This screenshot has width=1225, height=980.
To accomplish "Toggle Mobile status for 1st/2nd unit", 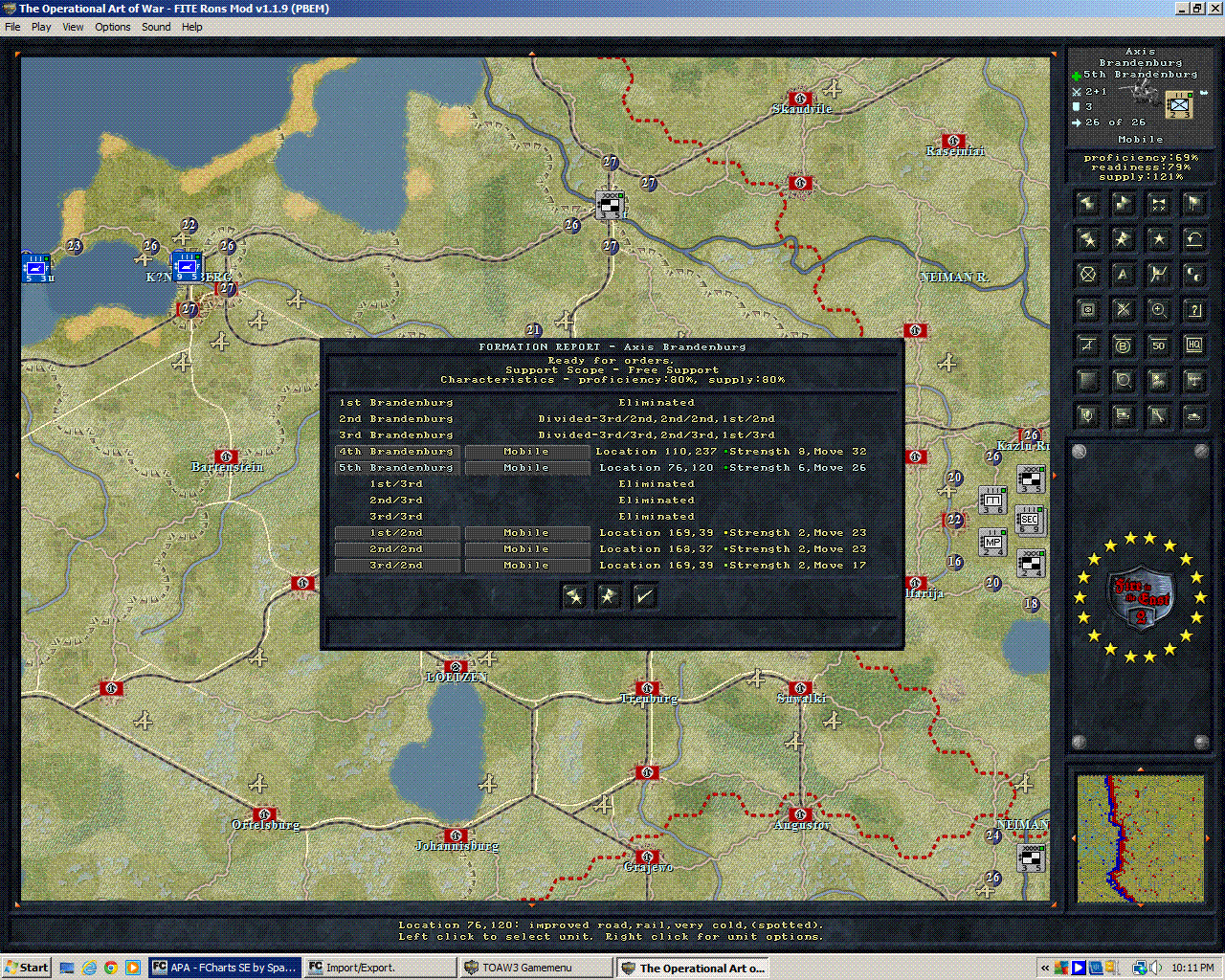I will [x=526, y=533].
